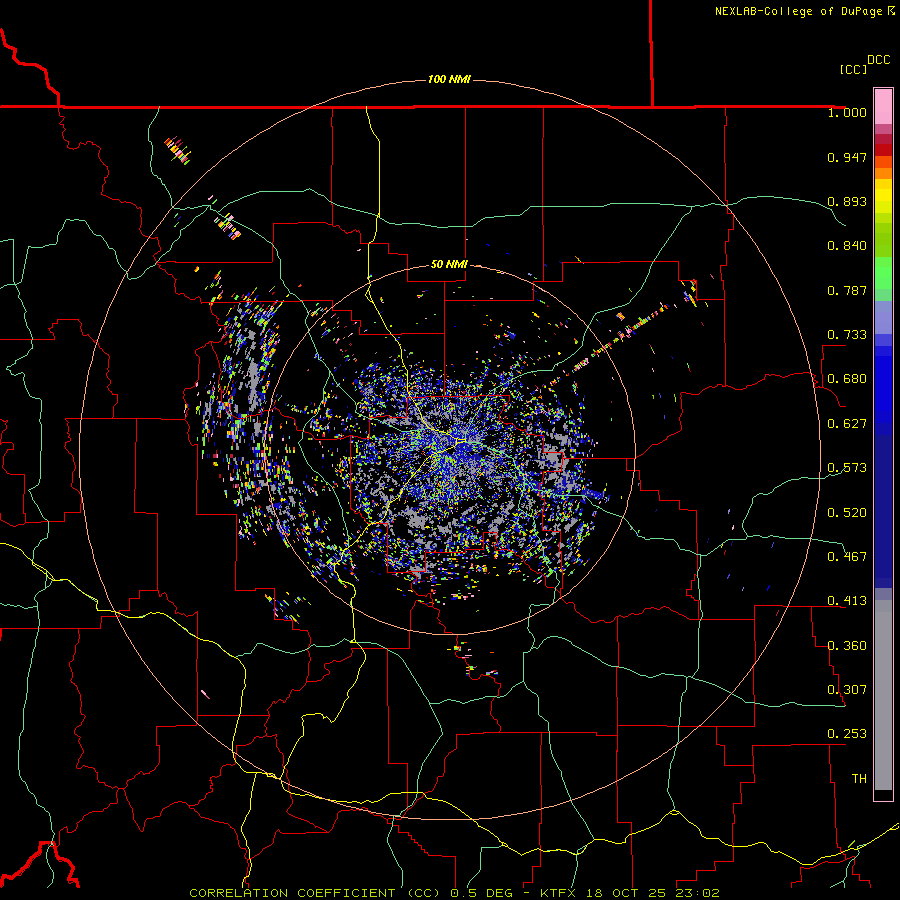Select the 0.360 scale value
The height and width of the screenshot is (900, 900).
(x=847, y=646)
